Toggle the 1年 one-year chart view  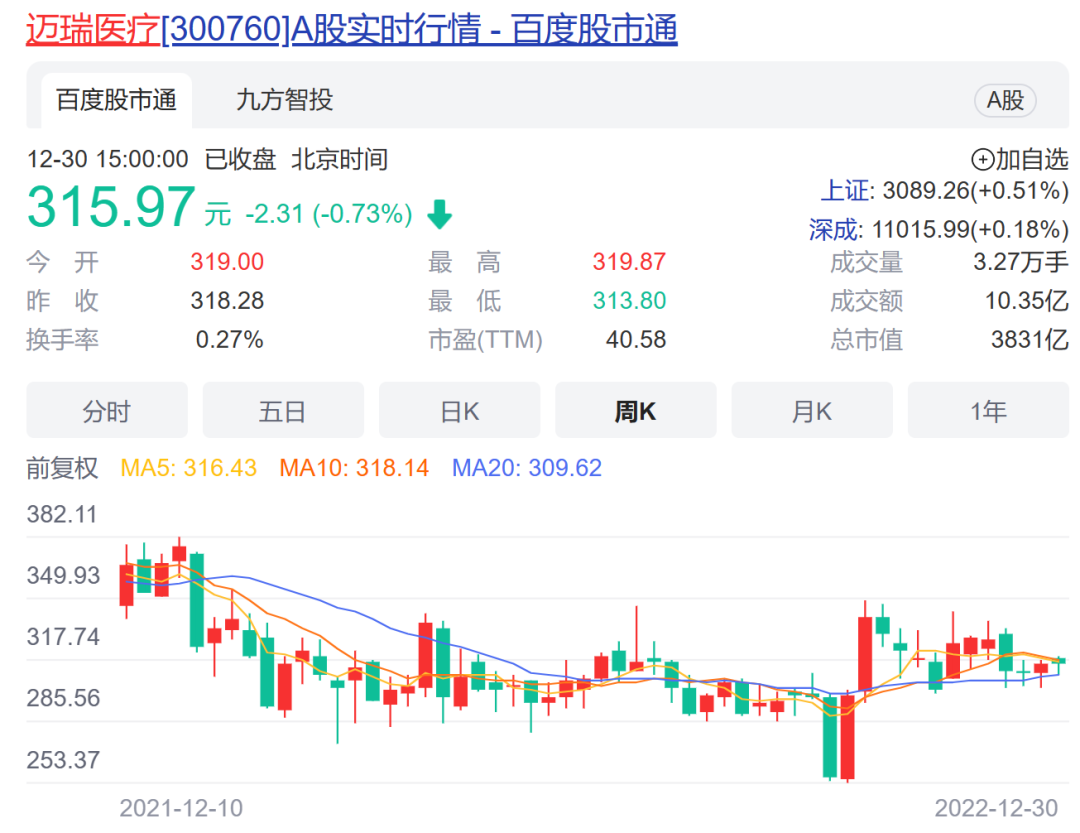coord(987,410)
